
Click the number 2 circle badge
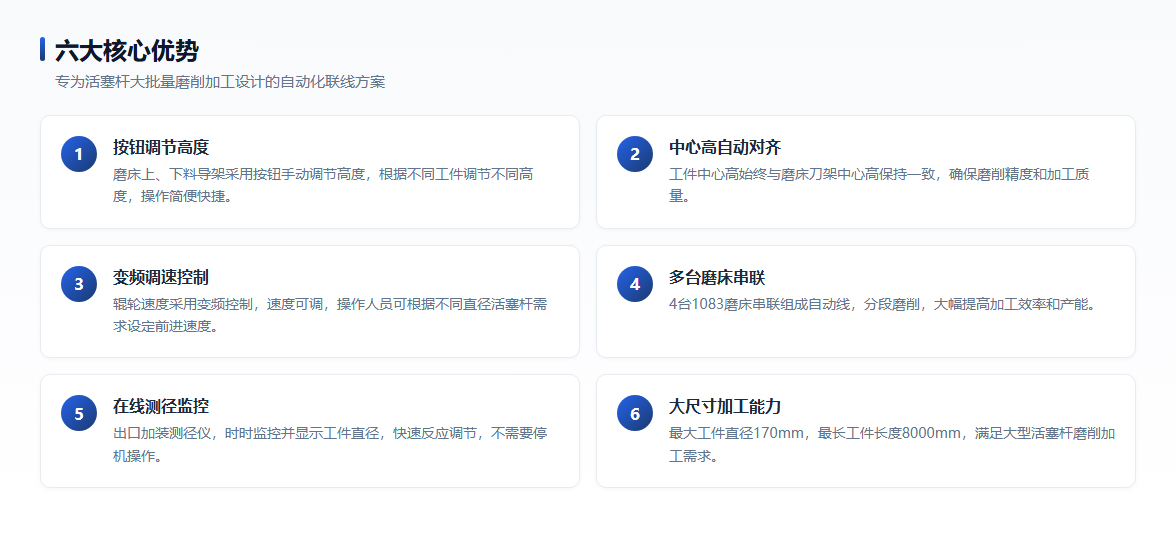[x=634, y=154]
